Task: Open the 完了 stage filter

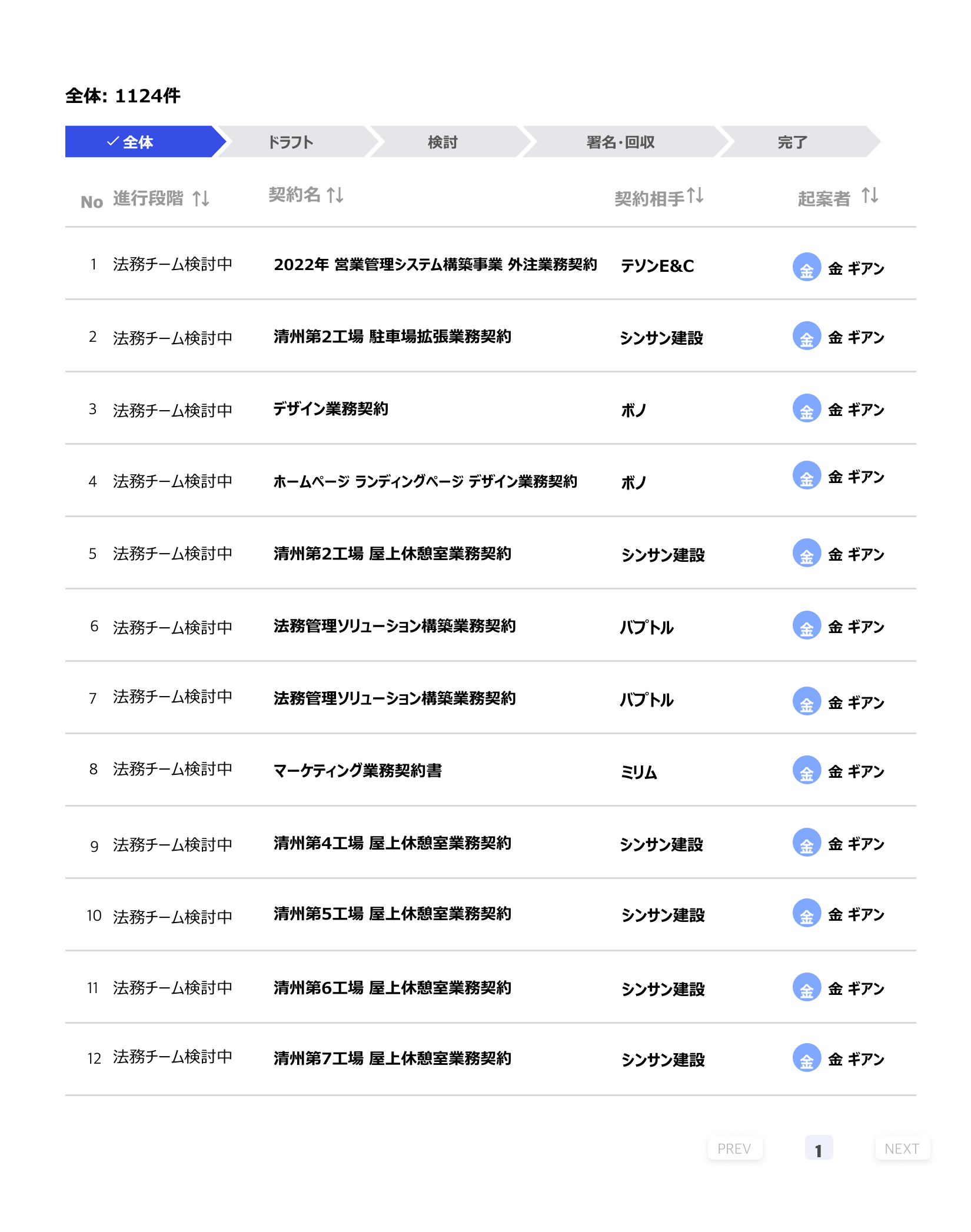Action: (792, 141)
